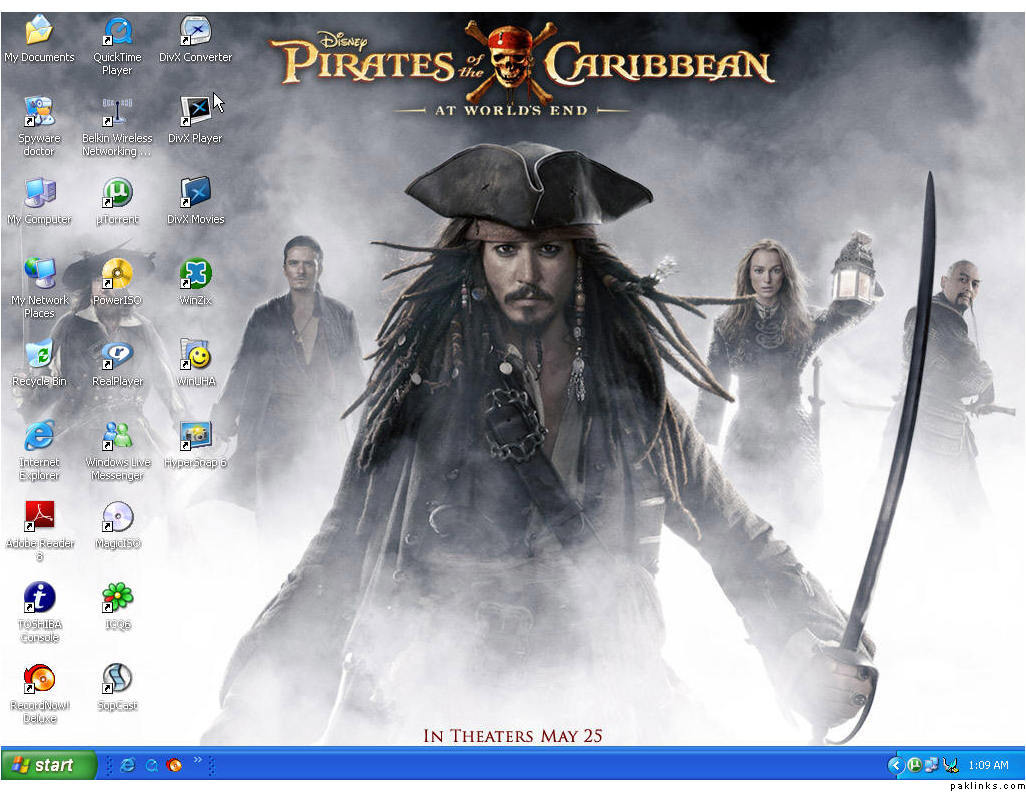The height and width of the screenshot is (792, 1026).
Task: Launch Internet Explorer from Quick Launch bar
Action: (127, 765)
